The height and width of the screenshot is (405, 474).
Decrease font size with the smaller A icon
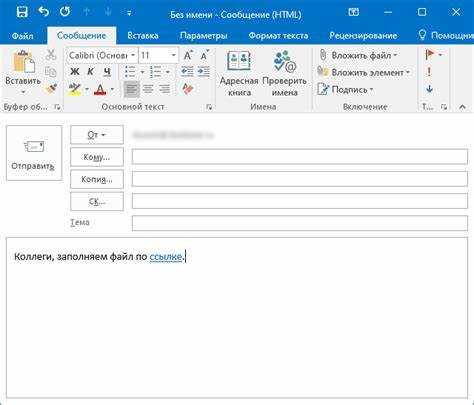pyautogui.click(x=204, y=55)
